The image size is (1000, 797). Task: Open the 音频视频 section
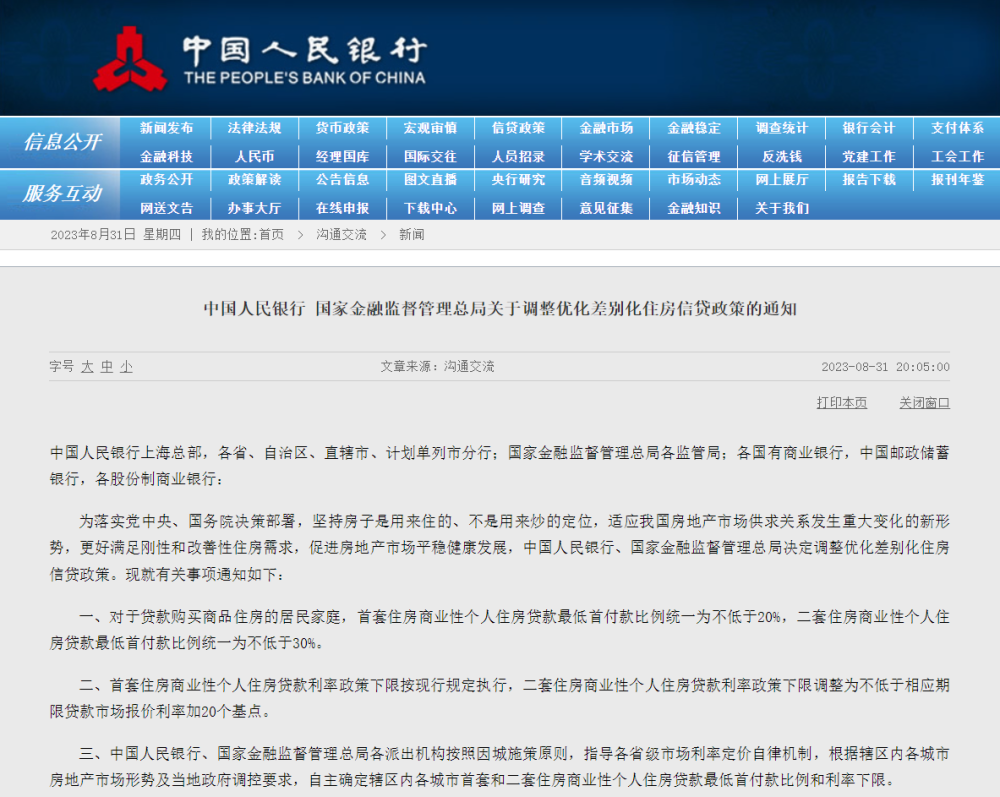(606, 180)
